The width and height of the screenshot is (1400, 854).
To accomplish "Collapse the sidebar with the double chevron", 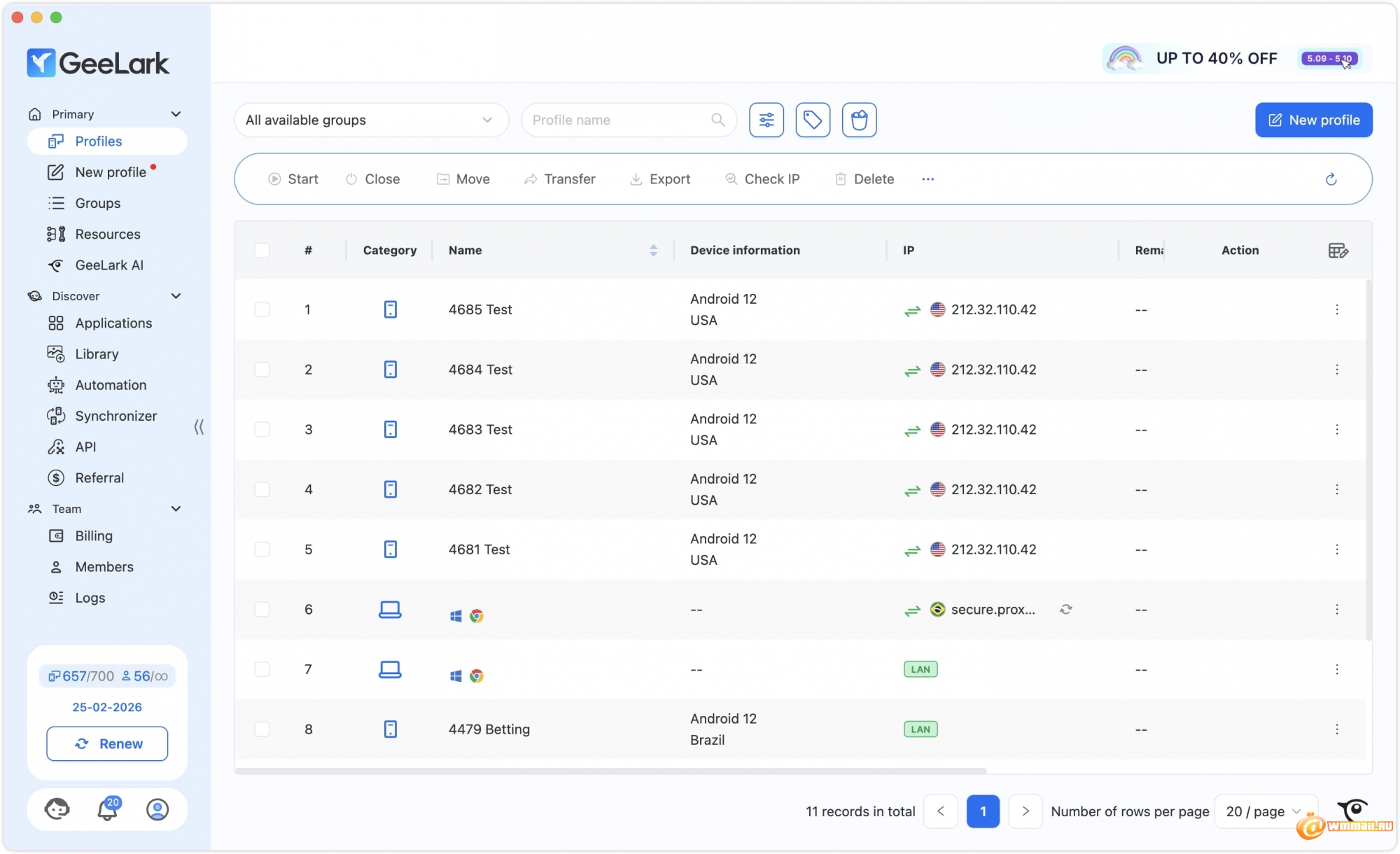I will pos(199,427).
